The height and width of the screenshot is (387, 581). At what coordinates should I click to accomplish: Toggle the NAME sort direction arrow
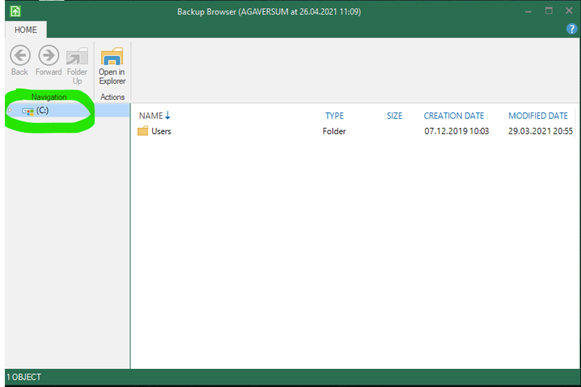(167, 116)
